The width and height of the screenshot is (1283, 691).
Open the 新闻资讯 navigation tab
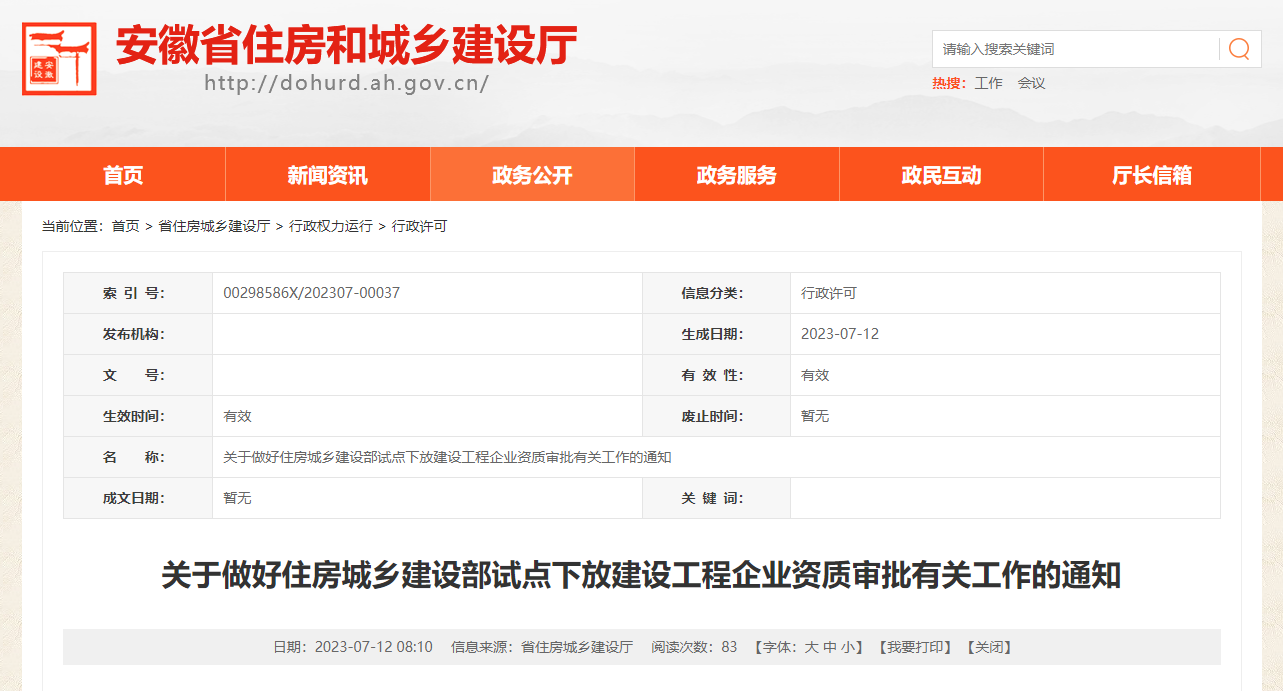point(327,175)
